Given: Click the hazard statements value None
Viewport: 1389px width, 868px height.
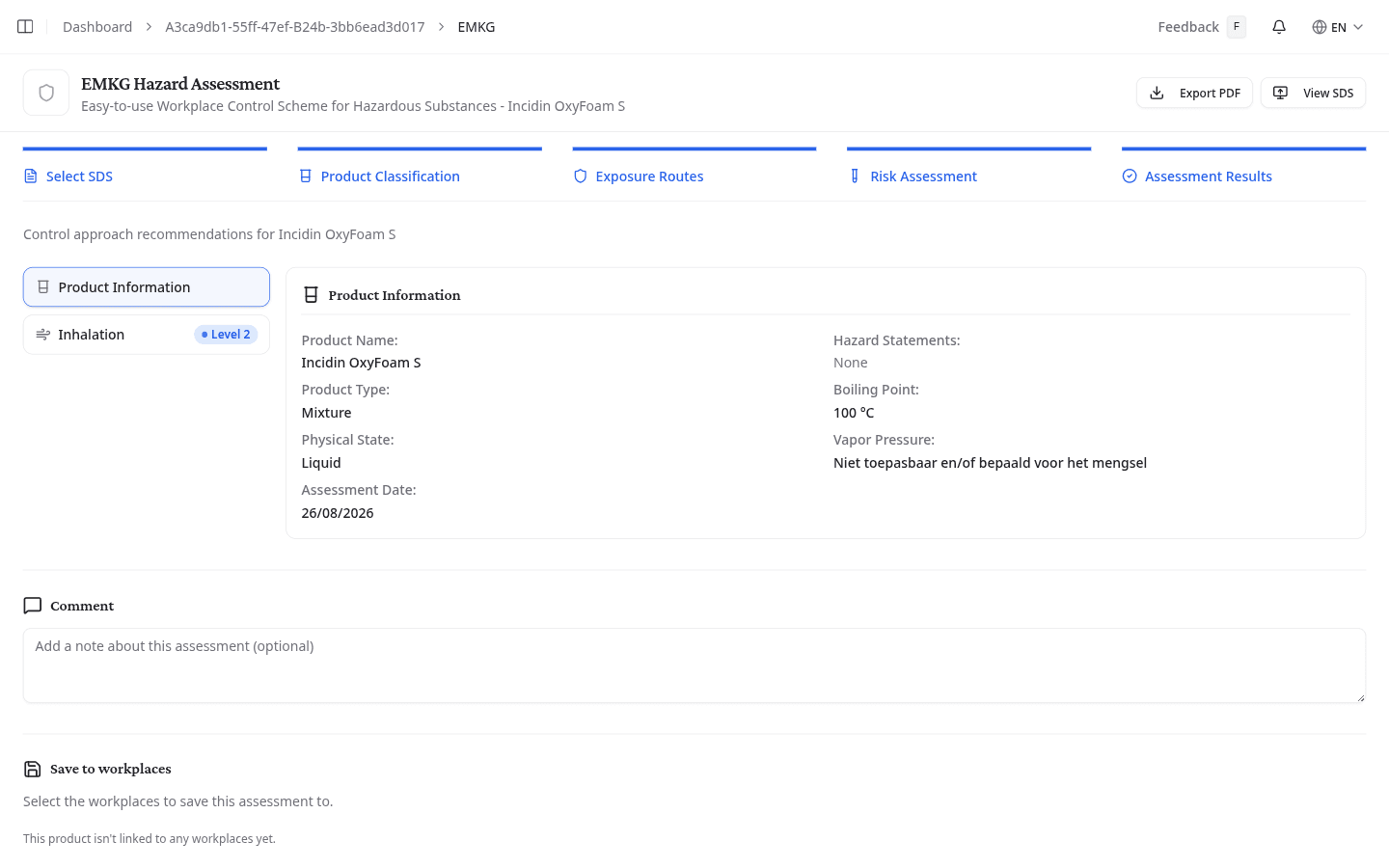Looking at the screenshot, I should [851, 363].
